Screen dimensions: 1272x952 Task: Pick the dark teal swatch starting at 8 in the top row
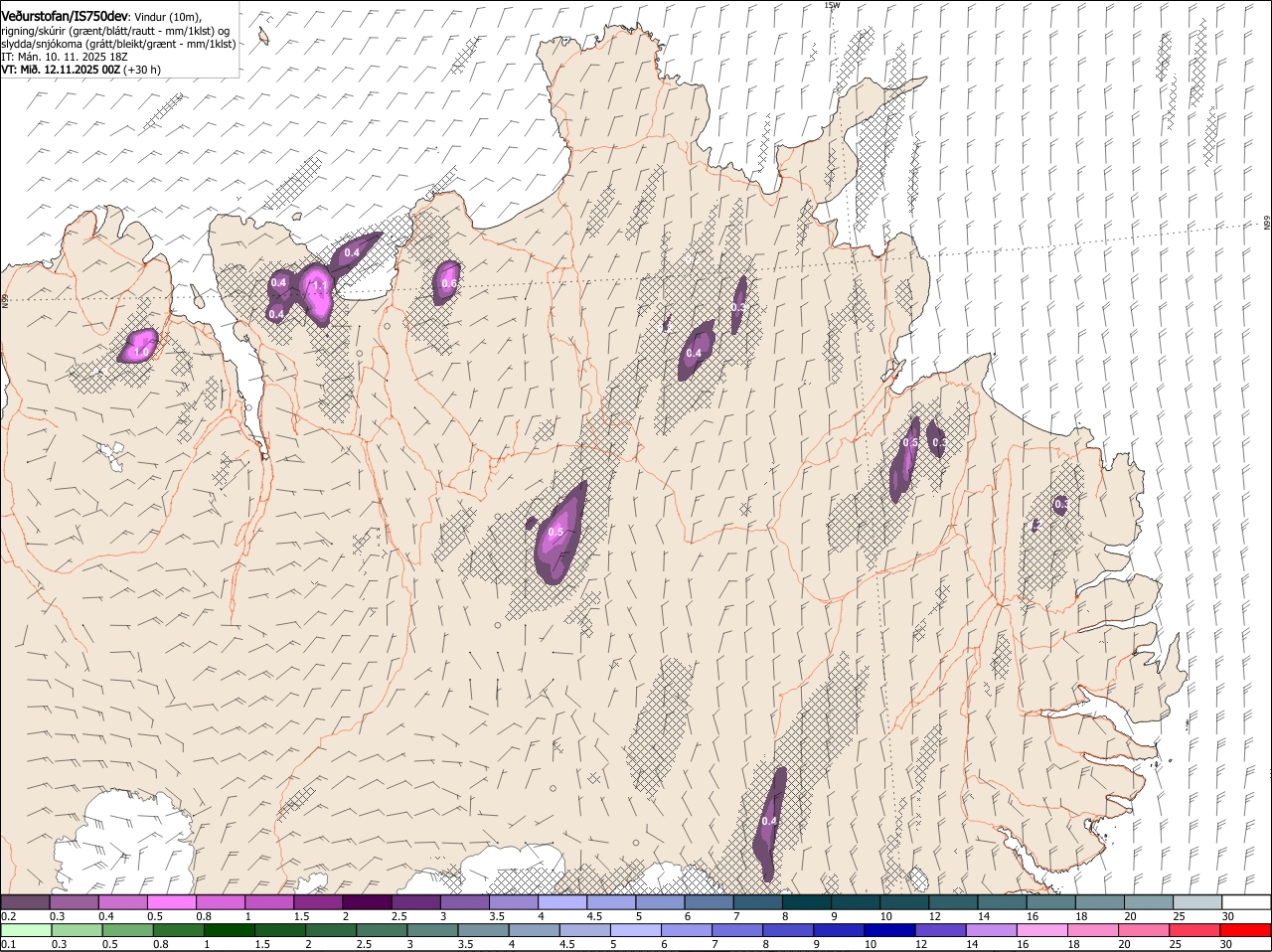click(x=806, y=902)
